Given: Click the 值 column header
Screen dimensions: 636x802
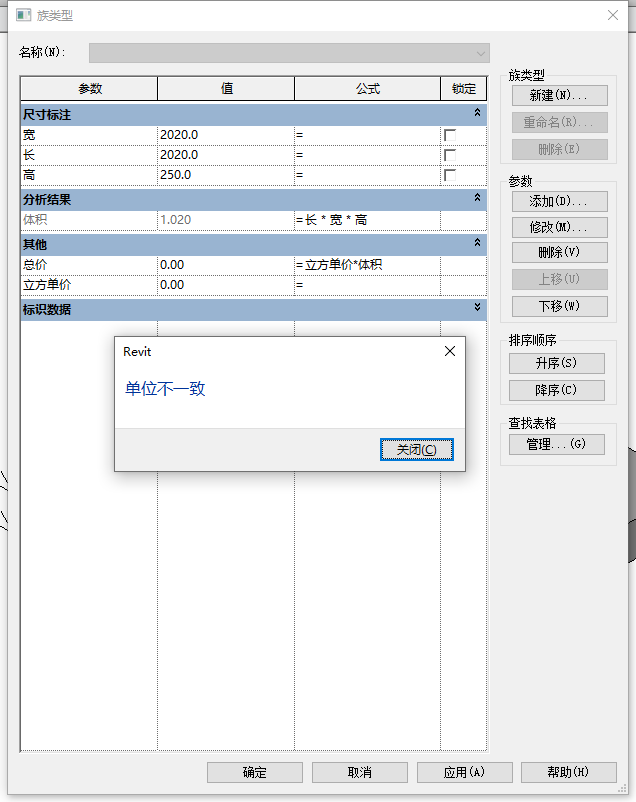Looking at the screenshot, I should point(226,89).
